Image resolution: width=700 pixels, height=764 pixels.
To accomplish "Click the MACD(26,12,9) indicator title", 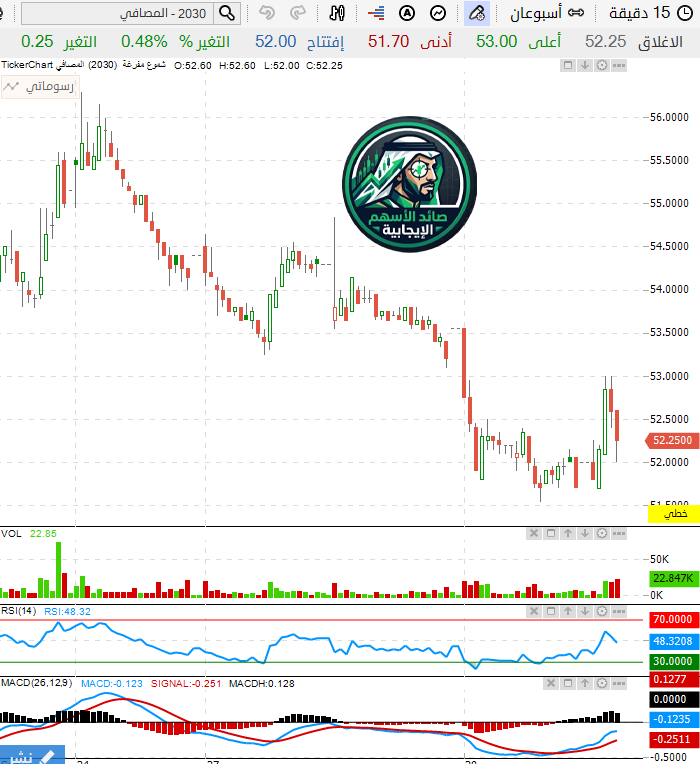I will (x=37, y=683).
